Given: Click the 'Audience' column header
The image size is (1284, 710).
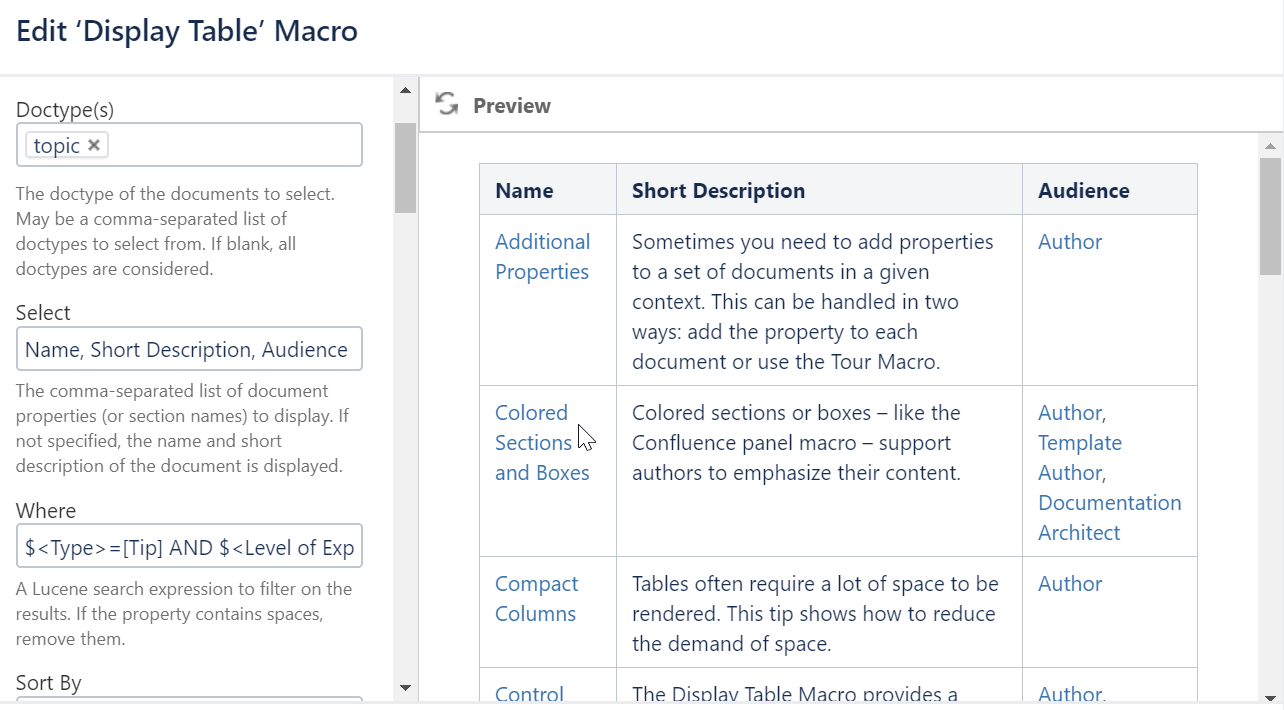Looking at the screenshot, I should [x=1083, y=189].
